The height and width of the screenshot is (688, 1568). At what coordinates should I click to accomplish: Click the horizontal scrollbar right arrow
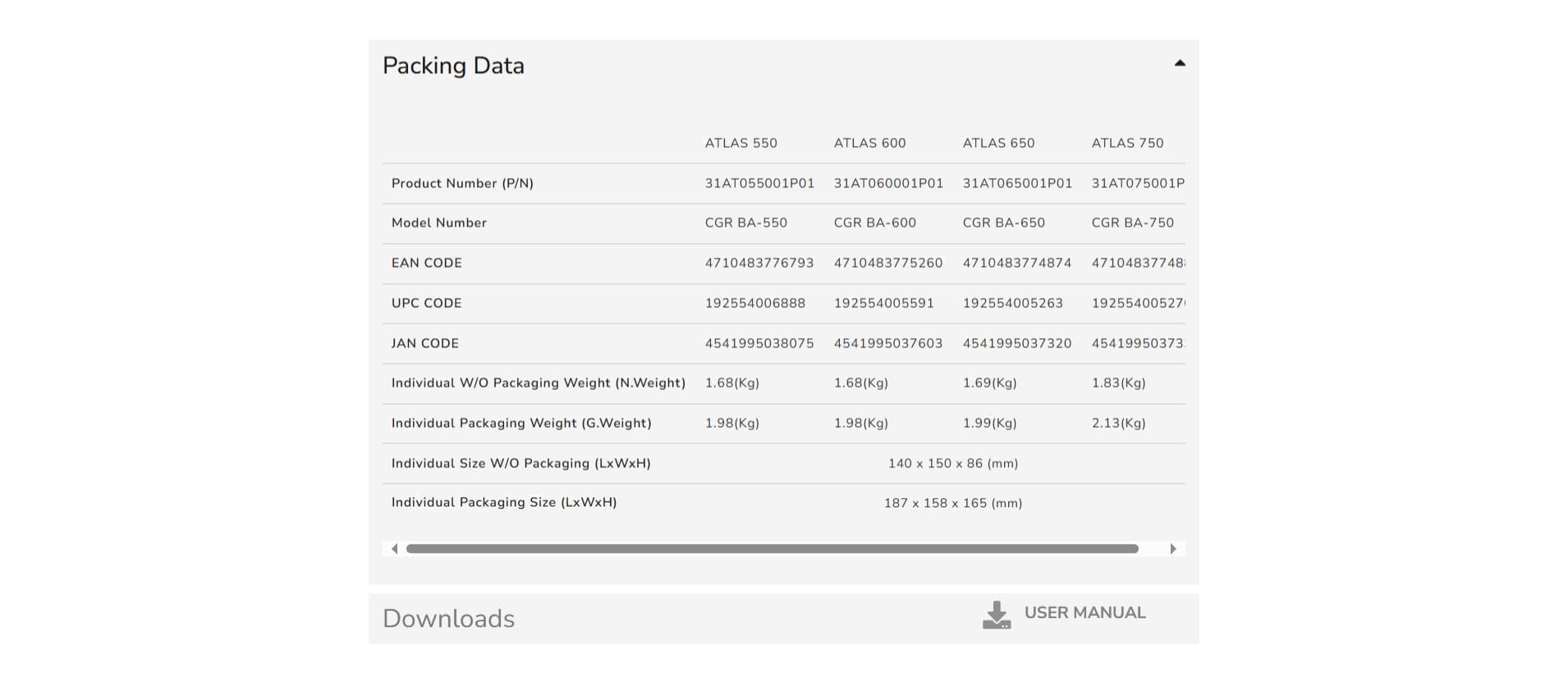click(x=1173, y=549)
